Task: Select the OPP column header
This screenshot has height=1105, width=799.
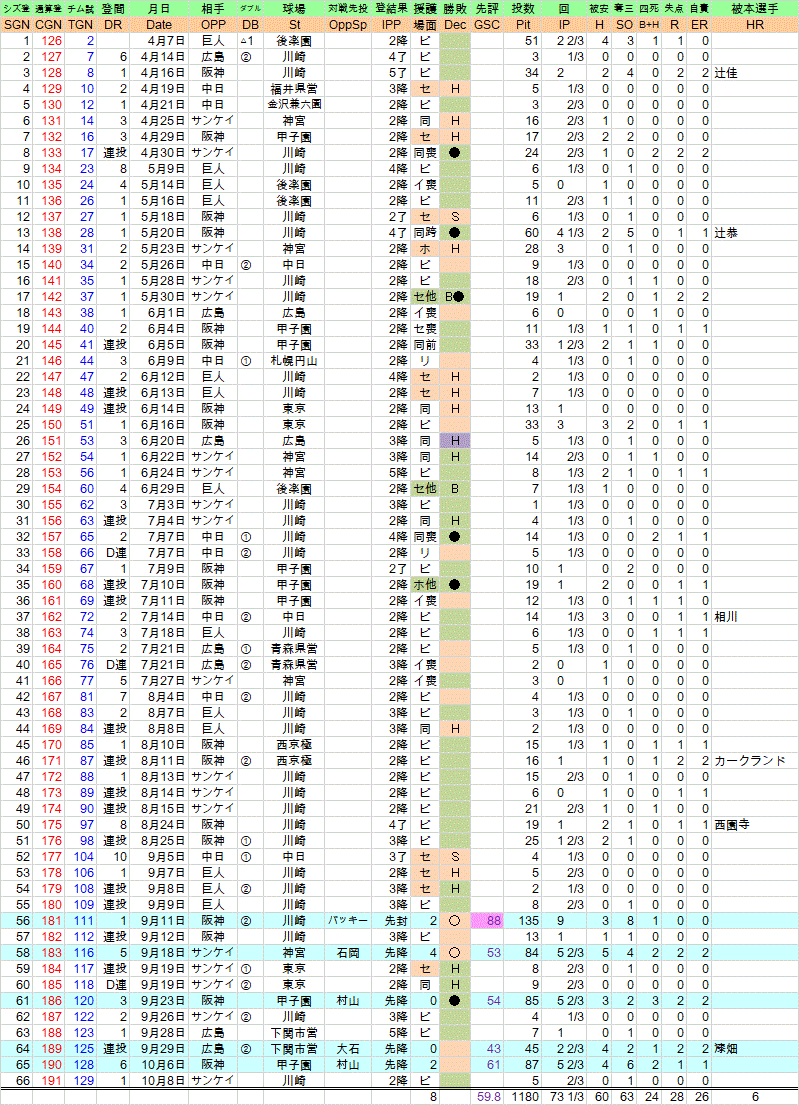Action: coord(212,25)
